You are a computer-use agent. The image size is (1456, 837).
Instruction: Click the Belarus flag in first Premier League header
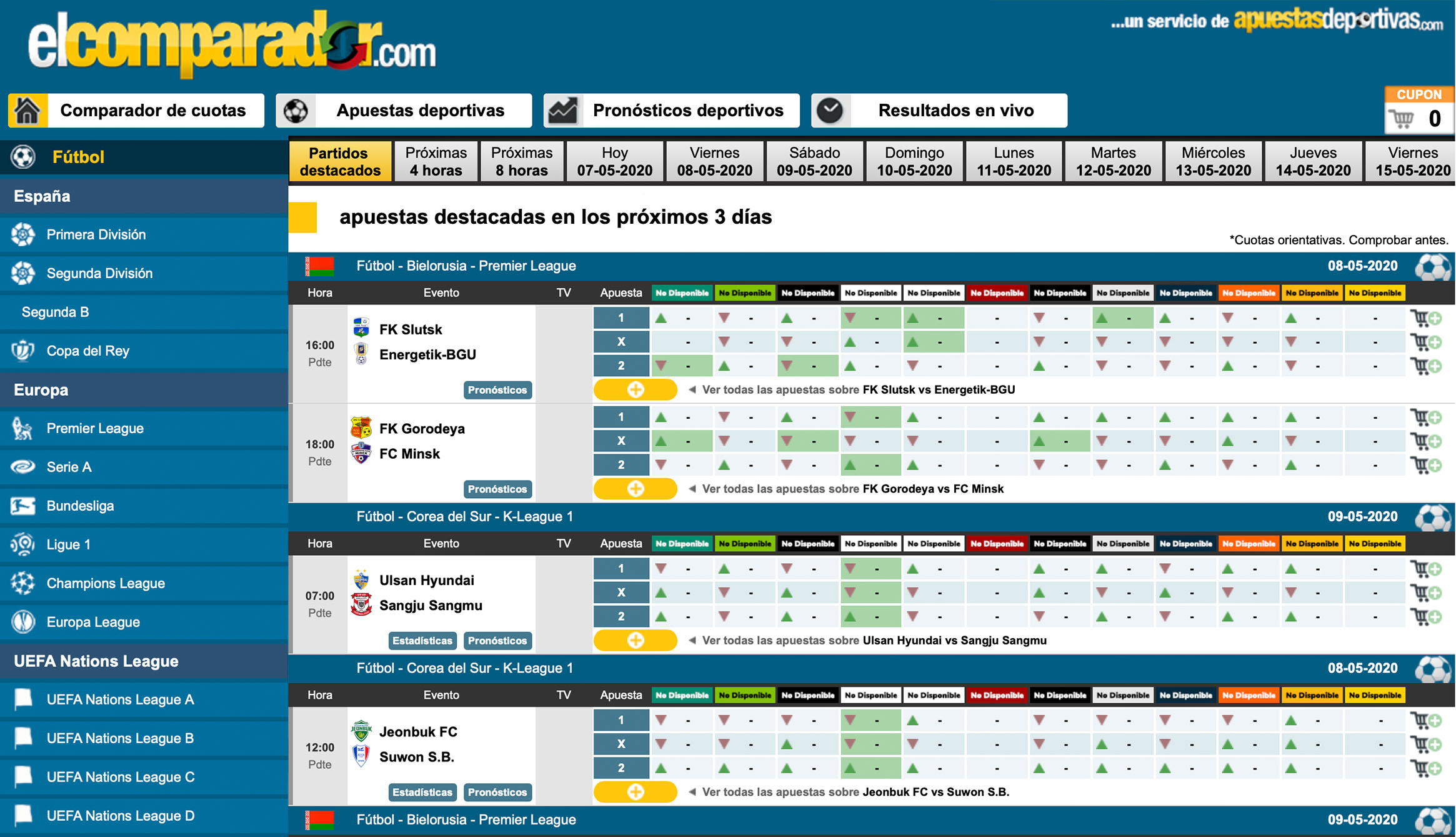pos(319,266)
